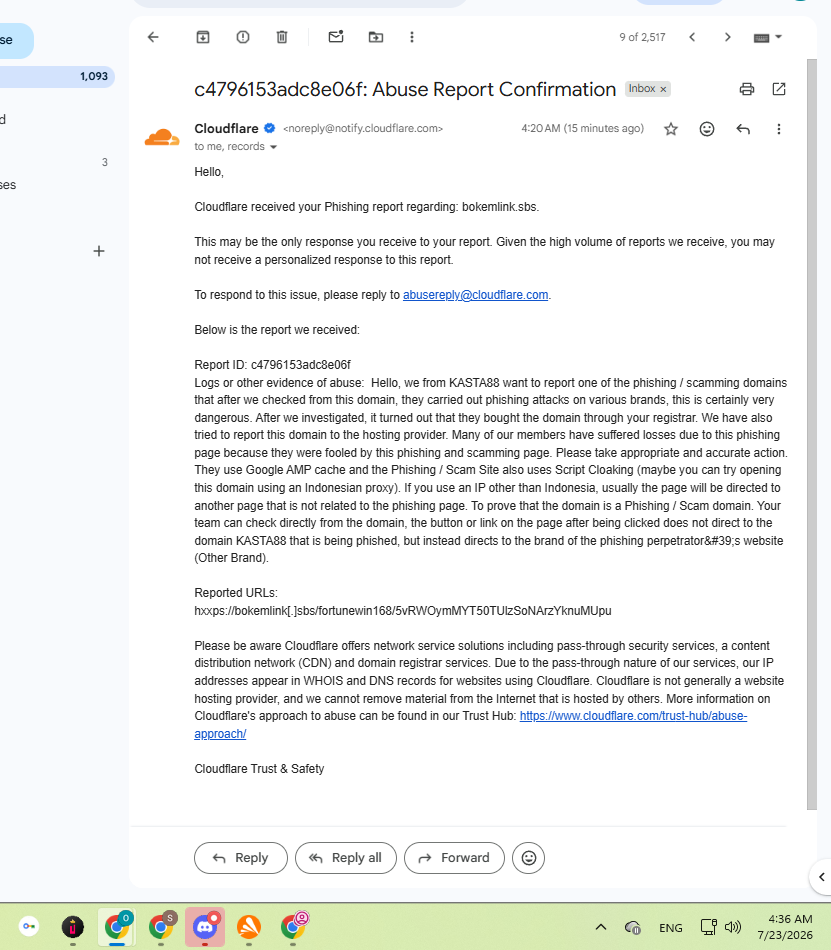Print the email using the printer icon
The image size is (831, 950).
point(747,89)
